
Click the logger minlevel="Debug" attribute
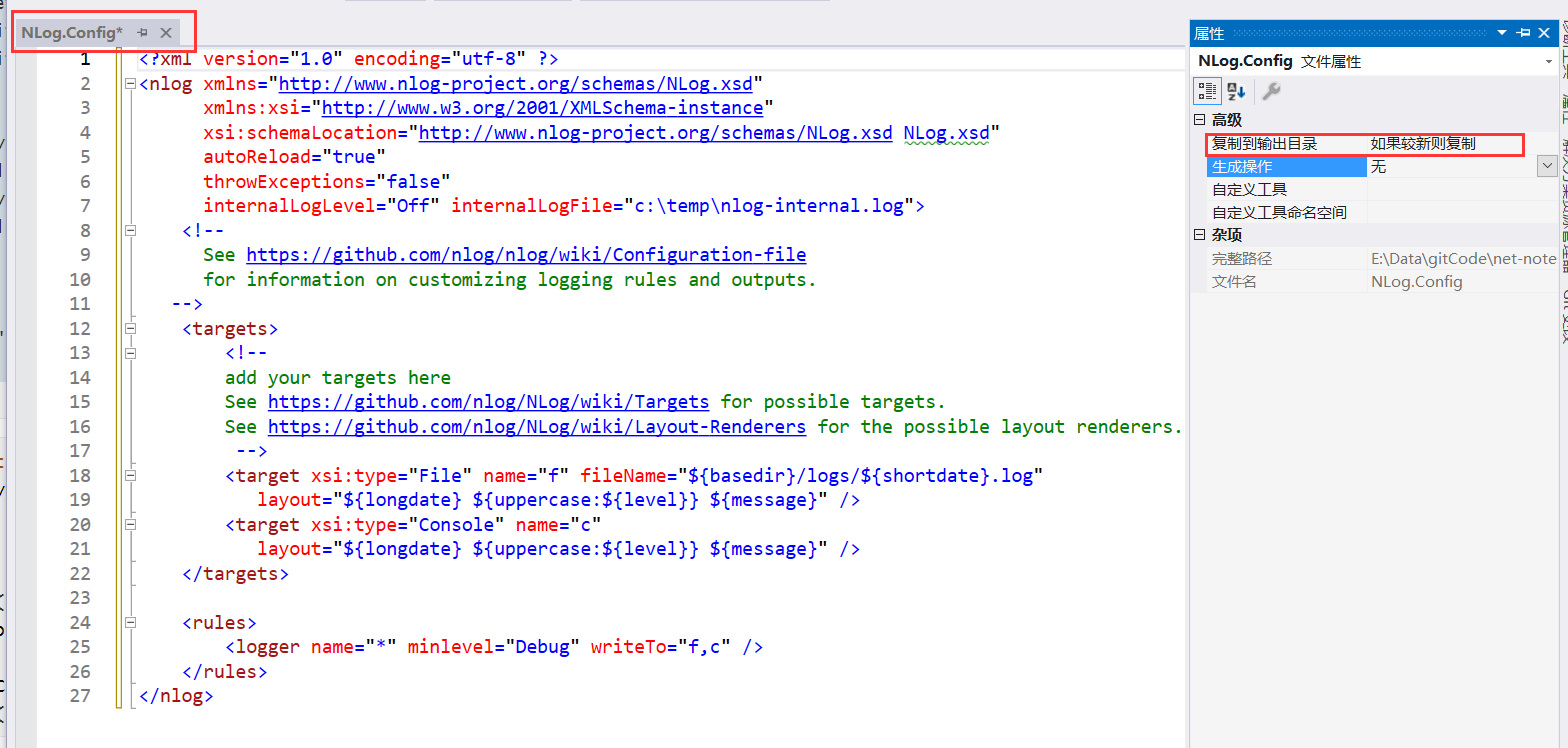pos(494,647)
